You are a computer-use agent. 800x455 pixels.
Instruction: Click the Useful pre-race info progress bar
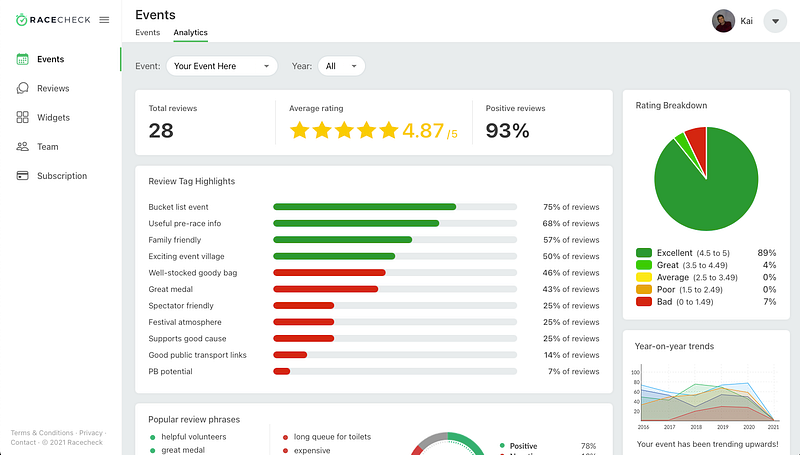click(x=395, y=223)
